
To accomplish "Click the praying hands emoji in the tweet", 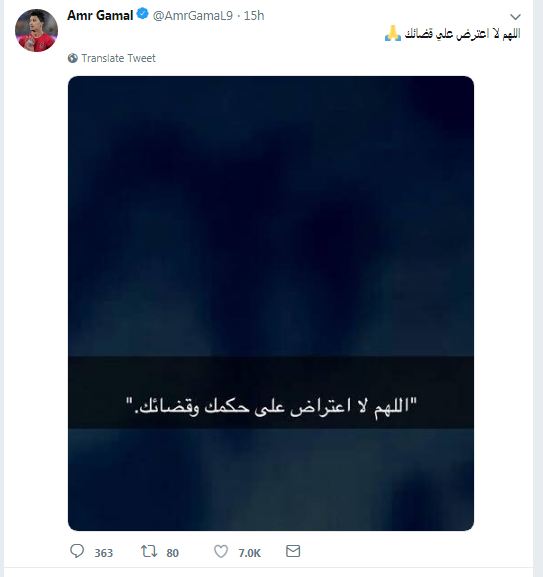I will point(393,33).
